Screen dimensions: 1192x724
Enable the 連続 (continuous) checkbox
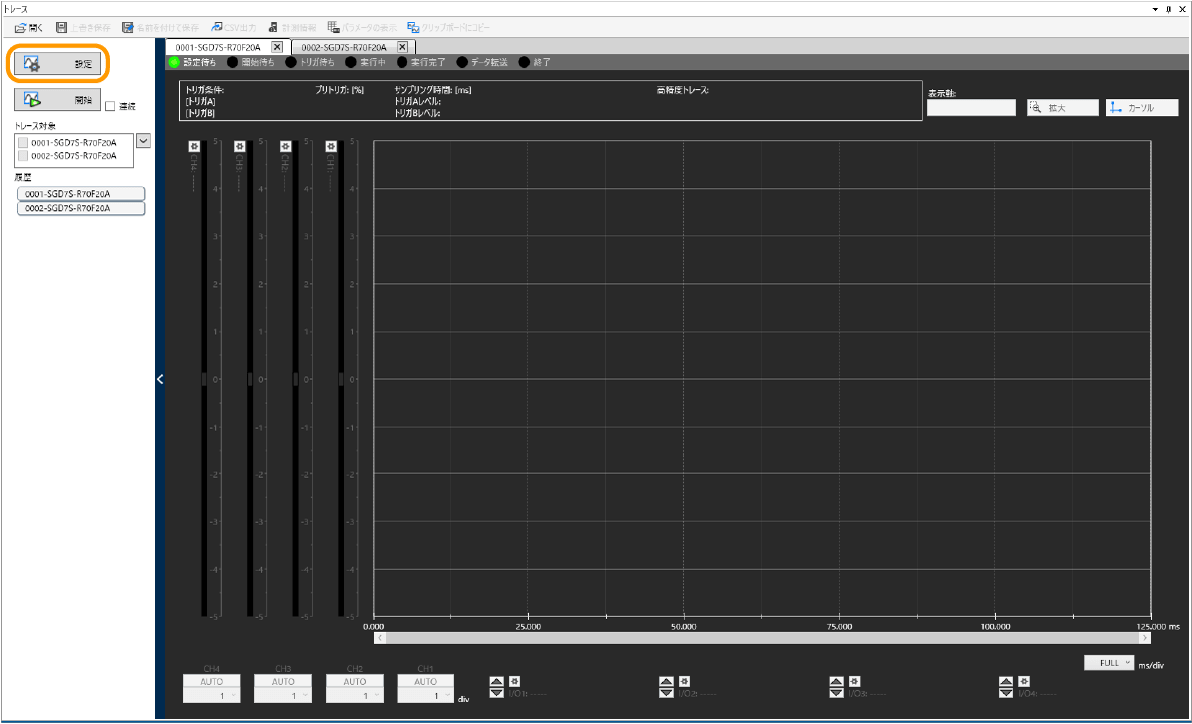(111, 106)
